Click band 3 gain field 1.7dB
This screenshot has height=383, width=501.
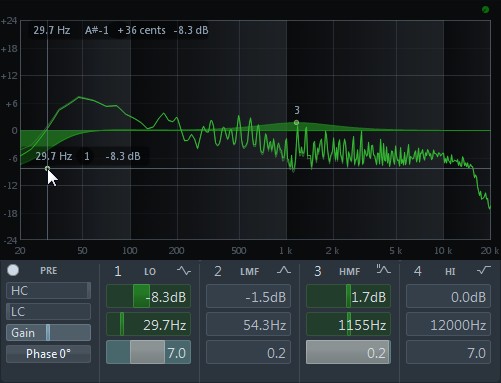(x=348, y=296)
